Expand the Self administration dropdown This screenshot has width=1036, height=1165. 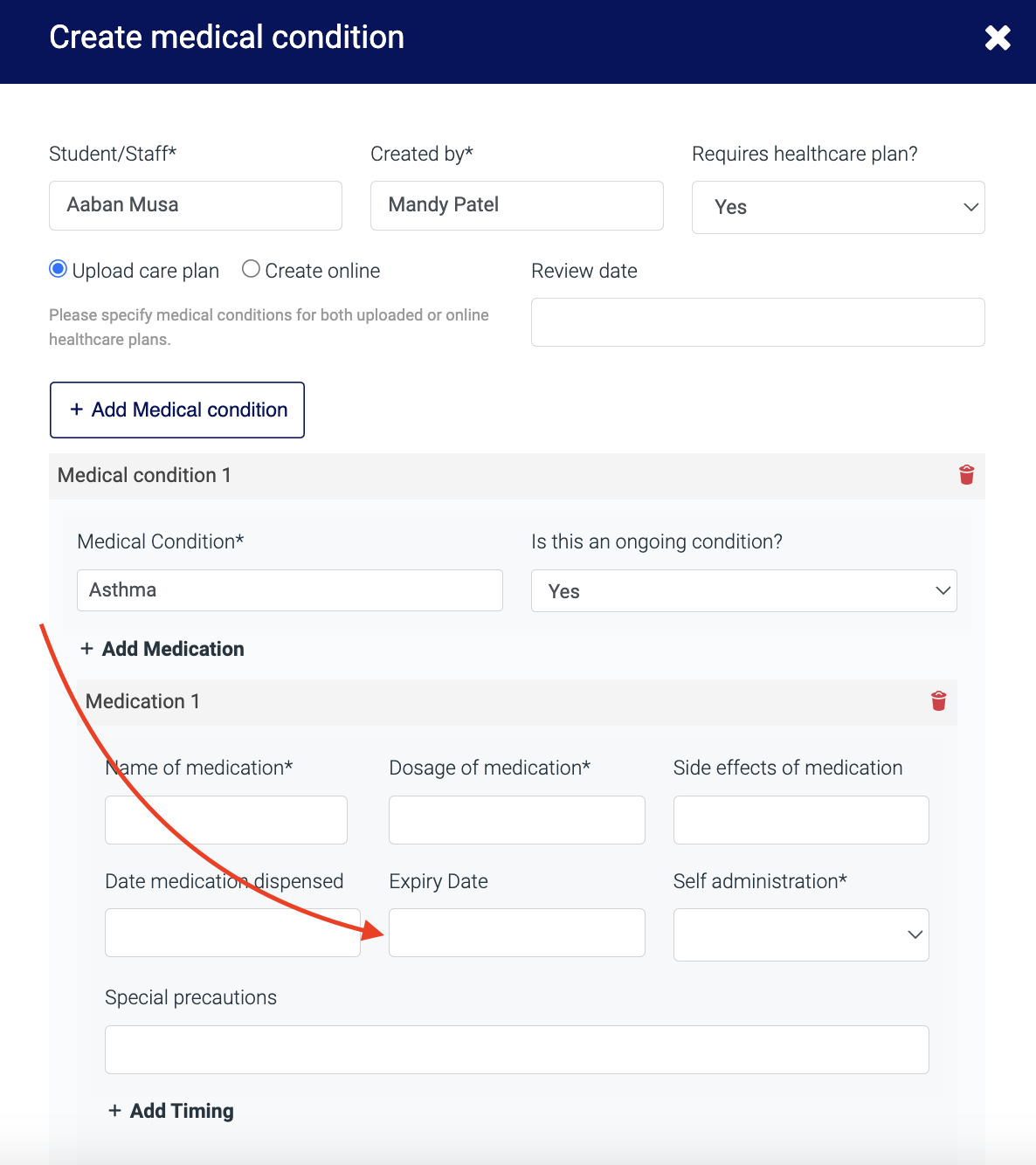coord(800,934)
